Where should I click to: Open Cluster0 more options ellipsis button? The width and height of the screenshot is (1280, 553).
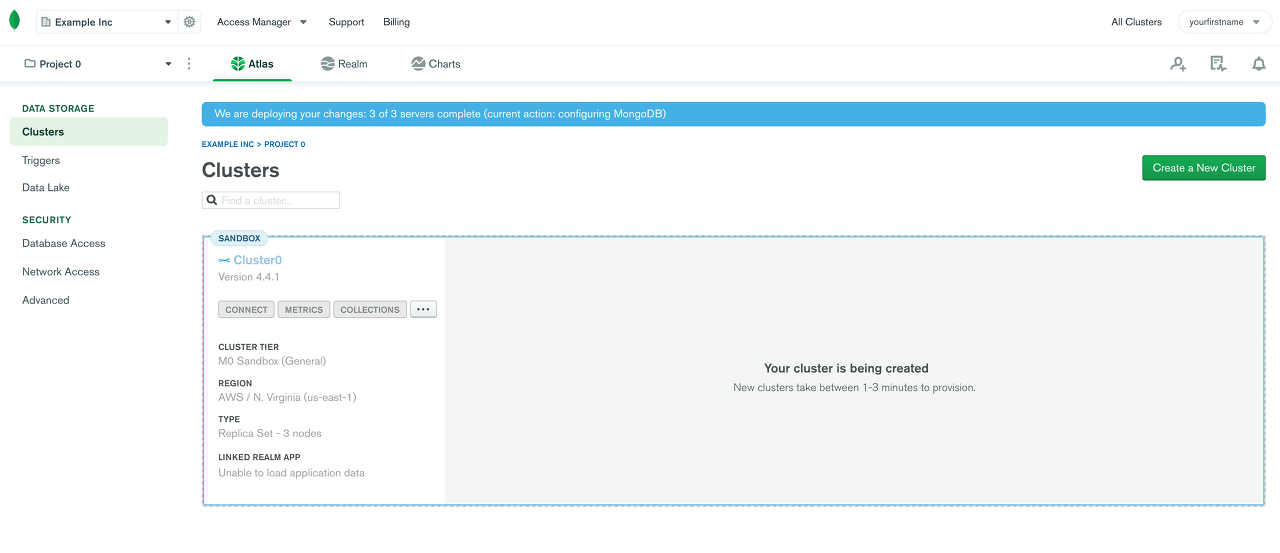point(423,309)
